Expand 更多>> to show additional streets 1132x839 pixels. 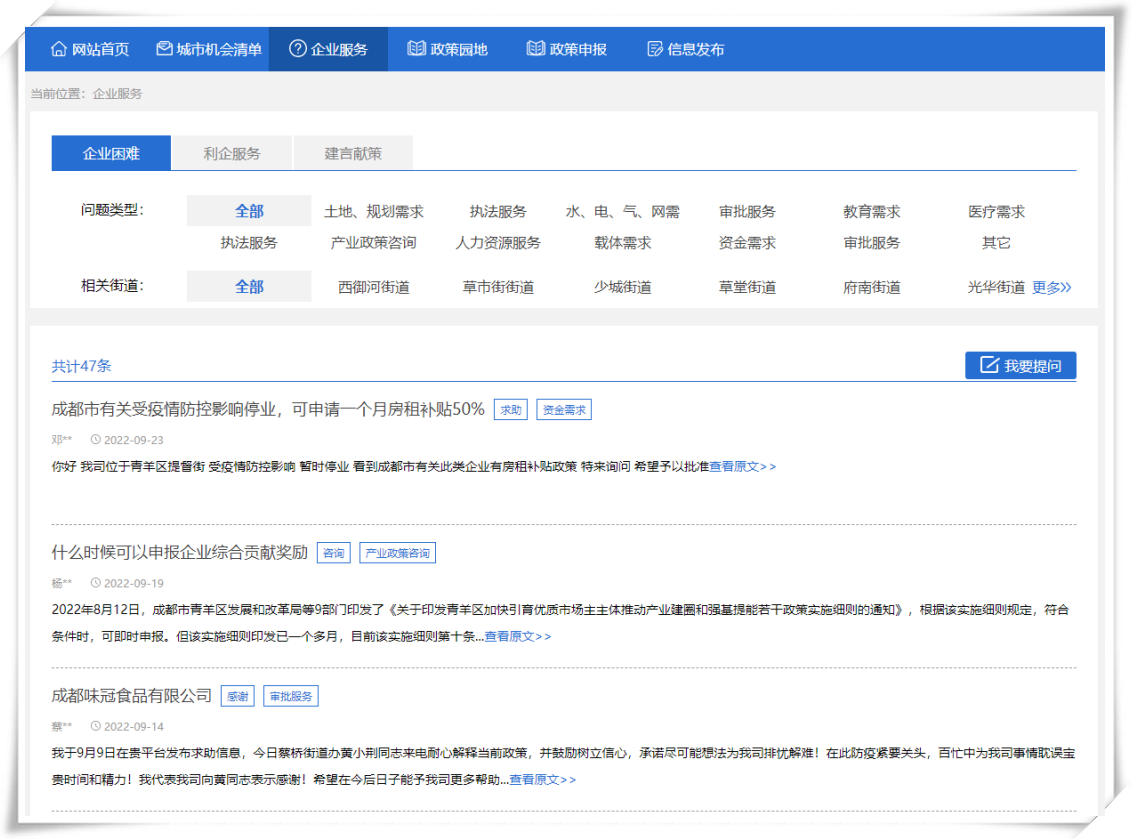1052,287
